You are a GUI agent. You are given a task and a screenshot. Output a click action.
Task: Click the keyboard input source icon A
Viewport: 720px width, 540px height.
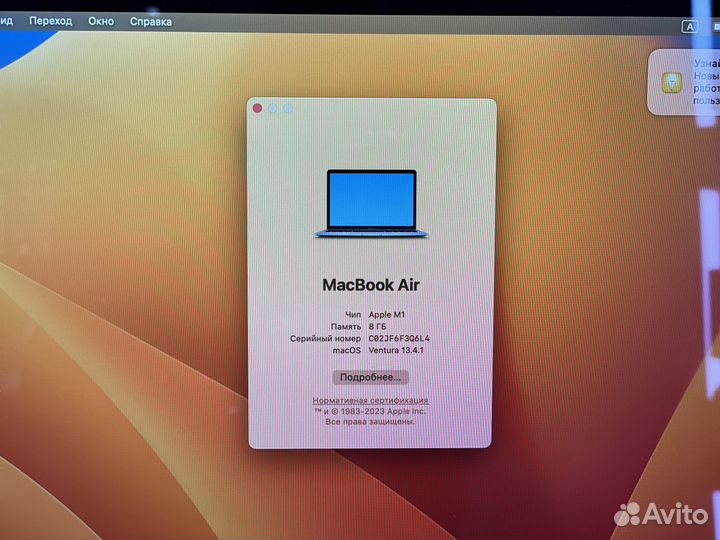click(x=689, y=27)
